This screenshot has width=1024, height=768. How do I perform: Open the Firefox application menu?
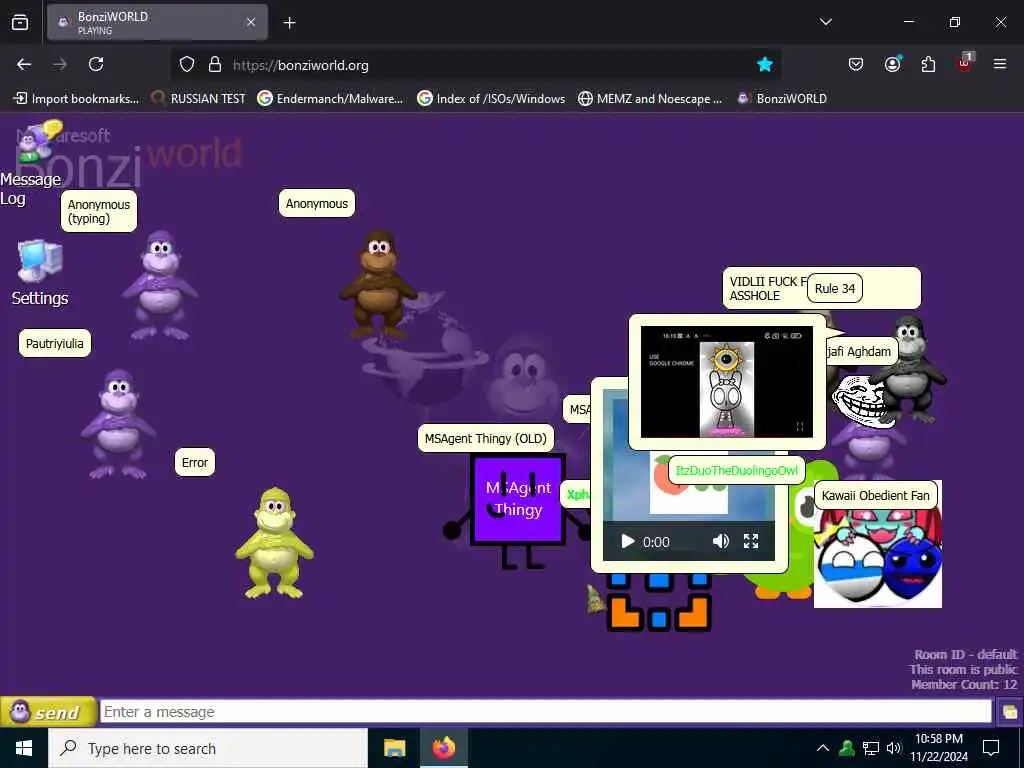999,64
